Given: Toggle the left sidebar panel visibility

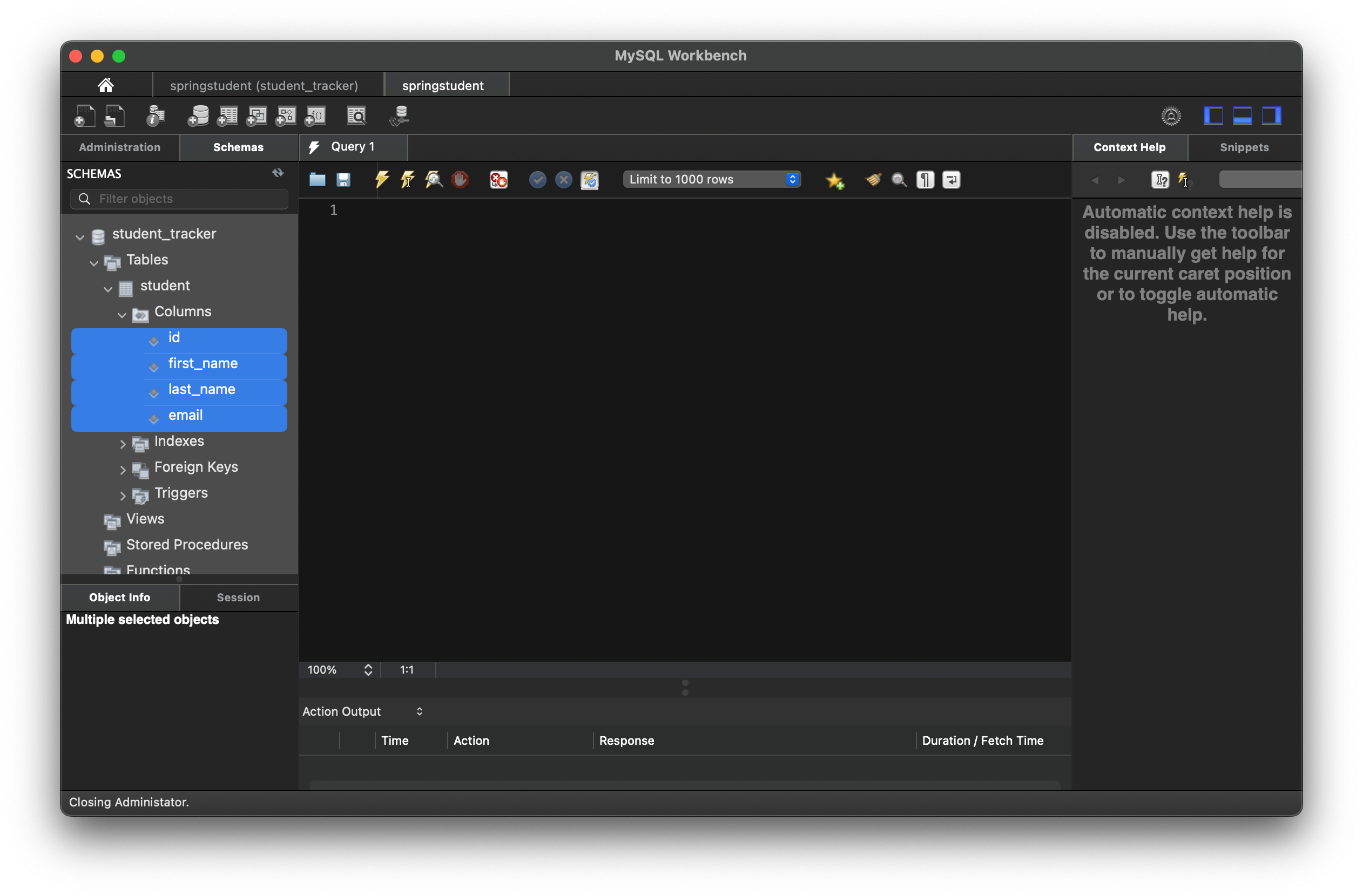Looking at the screenshot, I should [x=1213, y=116].
